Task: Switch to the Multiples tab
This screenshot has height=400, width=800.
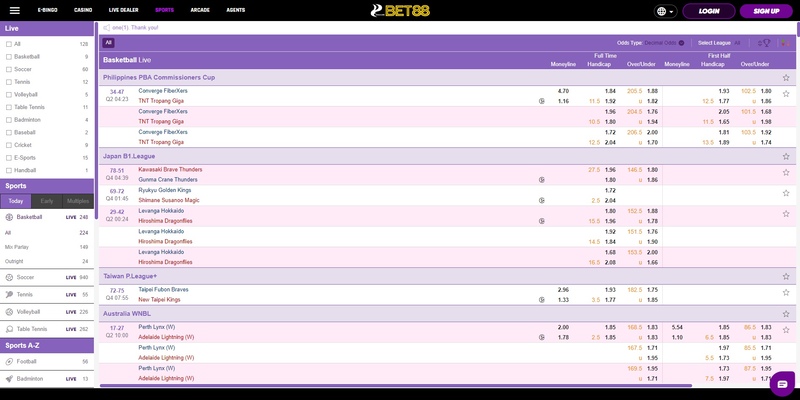Action: click(78, 201)
